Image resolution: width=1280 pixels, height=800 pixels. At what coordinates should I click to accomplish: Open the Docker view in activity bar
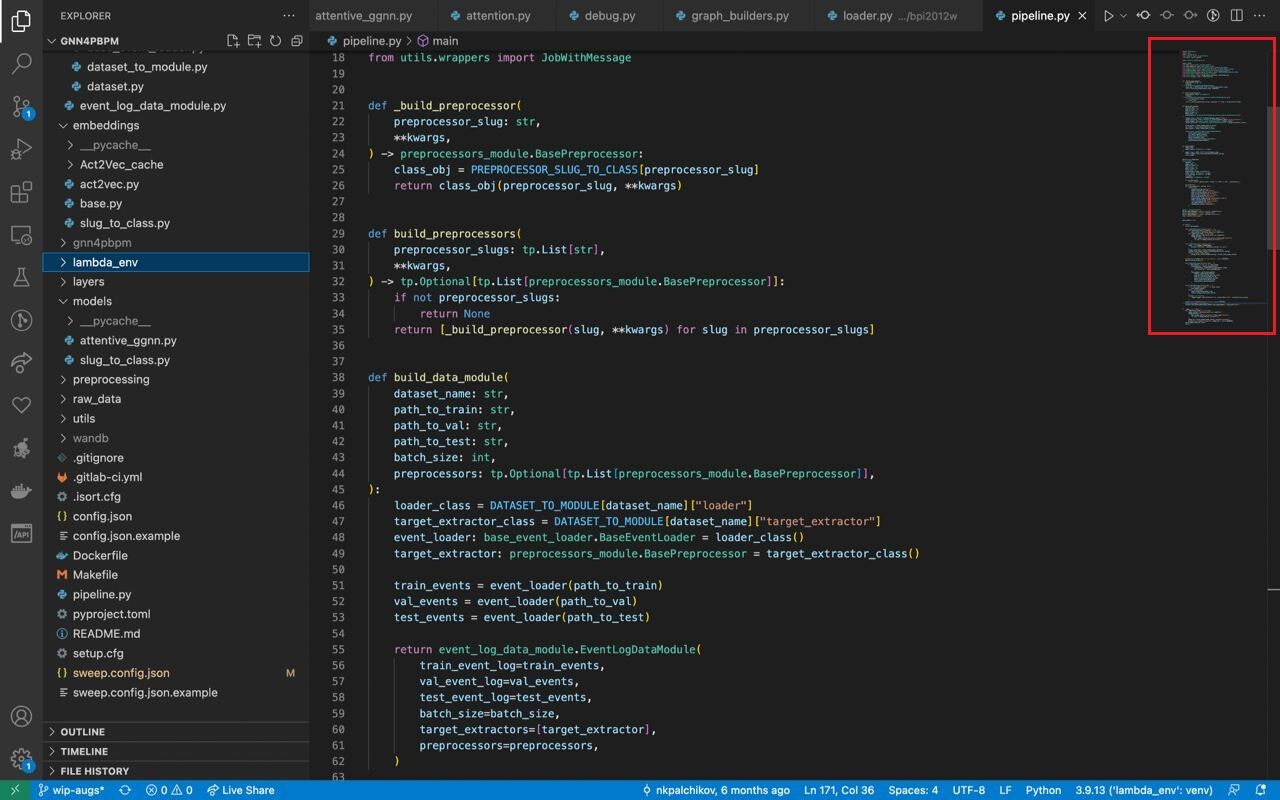21,491
